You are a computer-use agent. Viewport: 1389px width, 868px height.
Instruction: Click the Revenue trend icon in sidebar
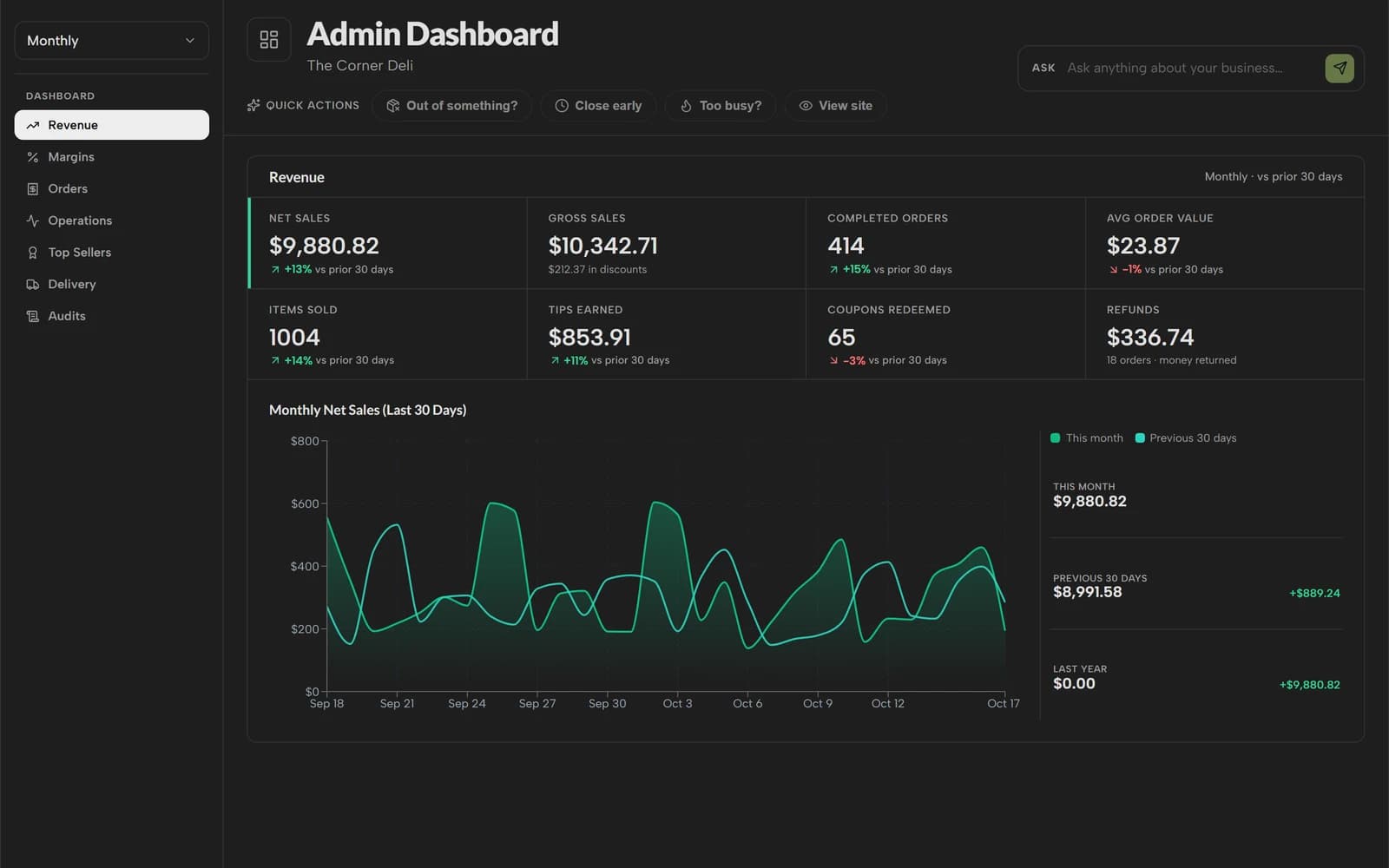33,125
